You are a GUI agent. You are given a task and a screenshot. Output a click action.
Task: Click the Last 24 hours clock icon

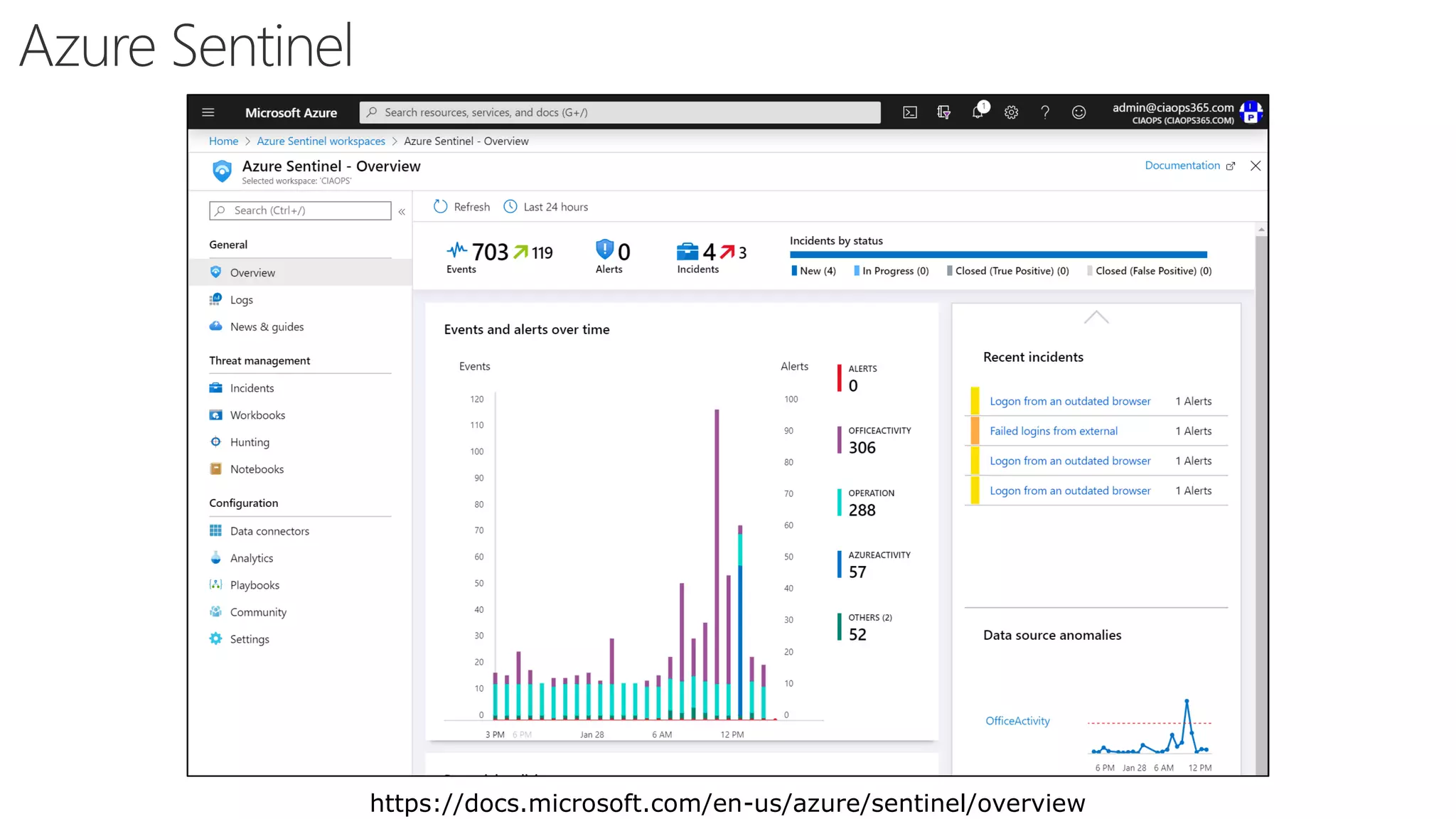pyautogui.click(x=510, y=206)
